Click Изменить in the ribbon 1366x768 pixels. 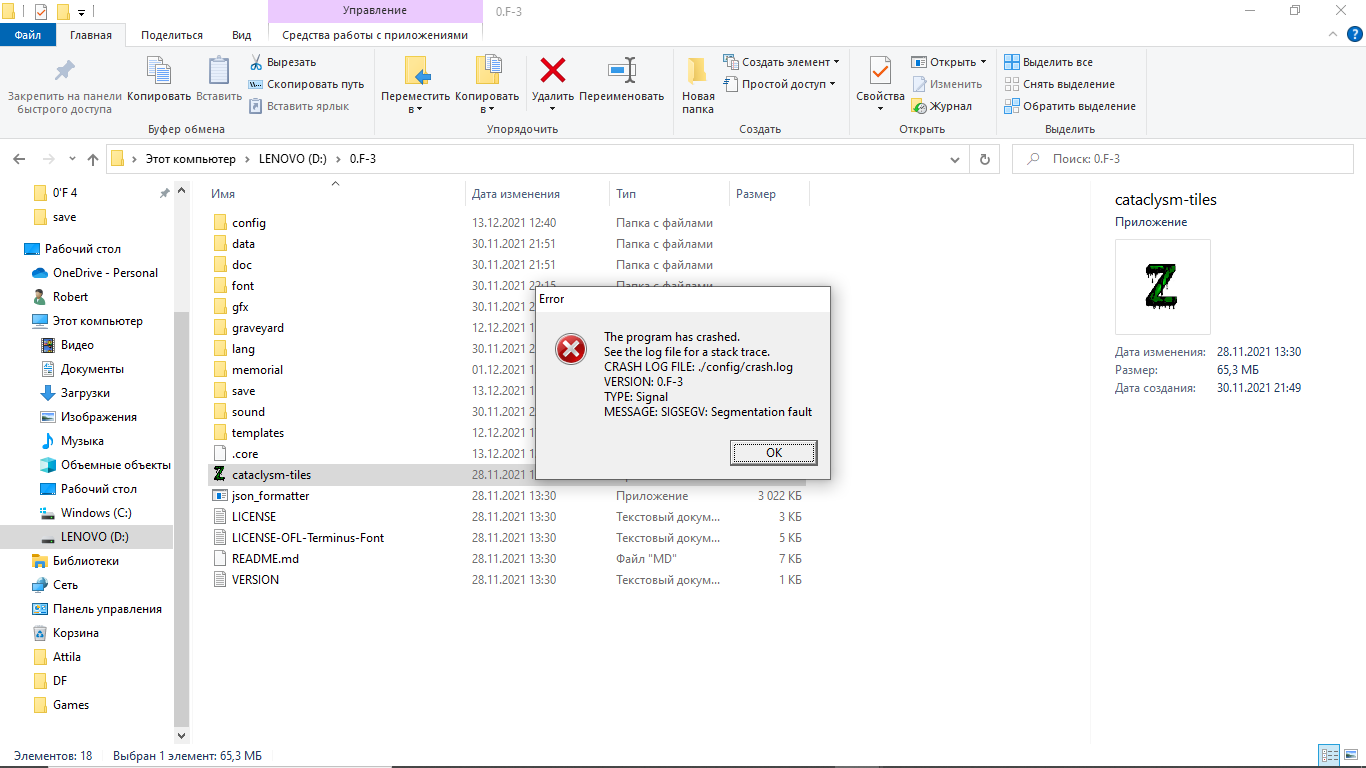click(947, 84)
